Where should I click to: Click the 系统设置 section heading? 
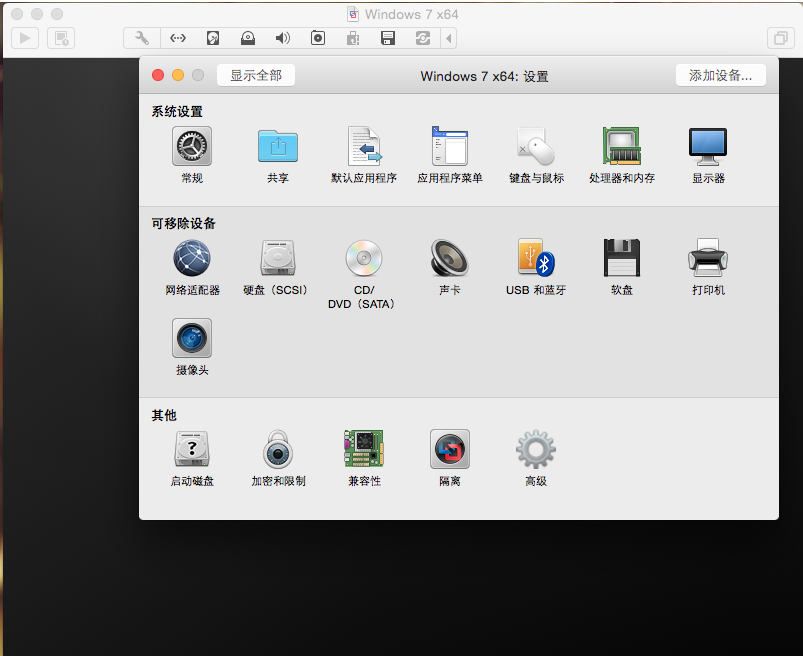click(177, 111)
